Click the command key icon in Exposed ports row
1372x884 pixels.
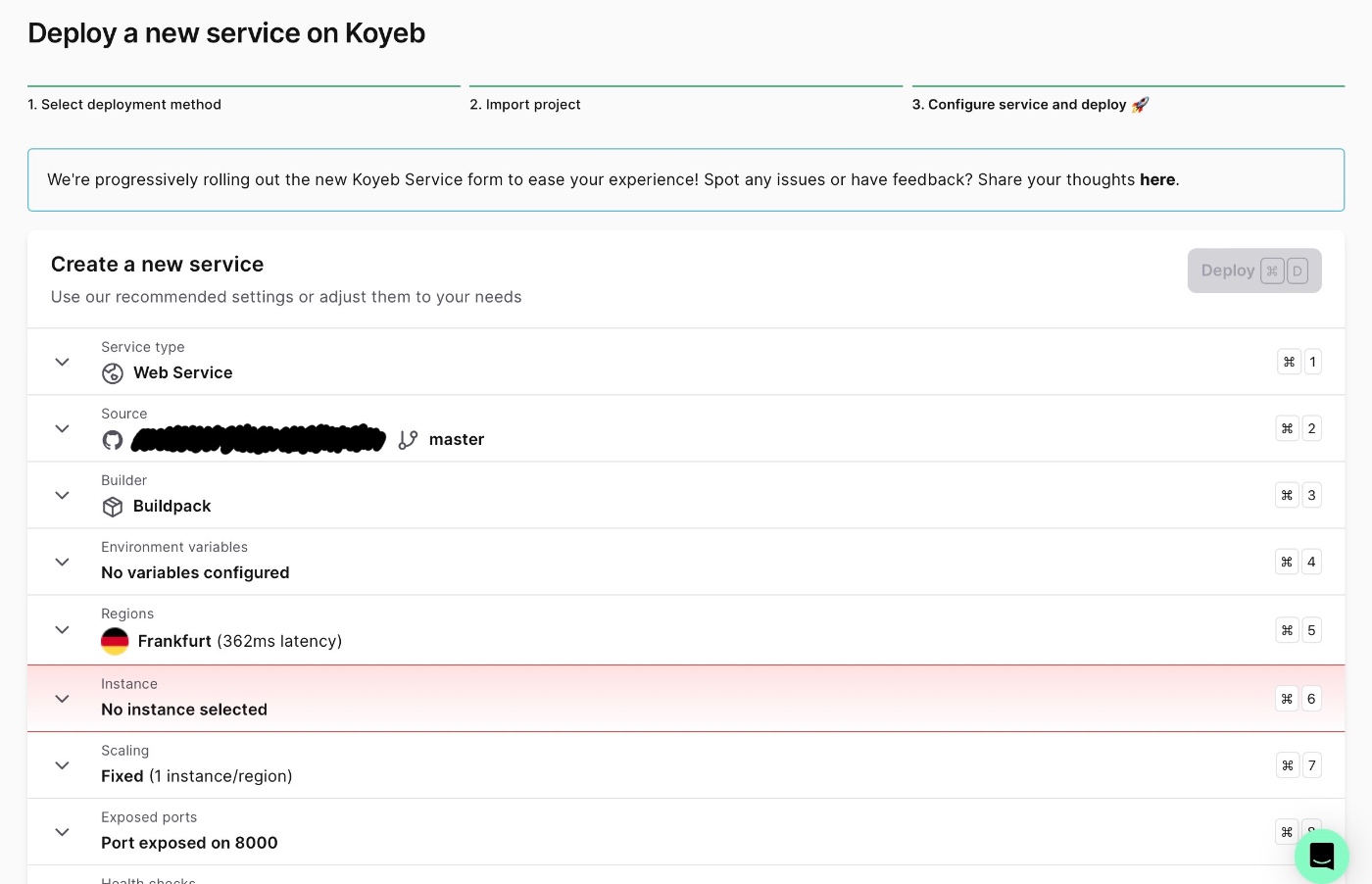click(x=1287, y=832)
